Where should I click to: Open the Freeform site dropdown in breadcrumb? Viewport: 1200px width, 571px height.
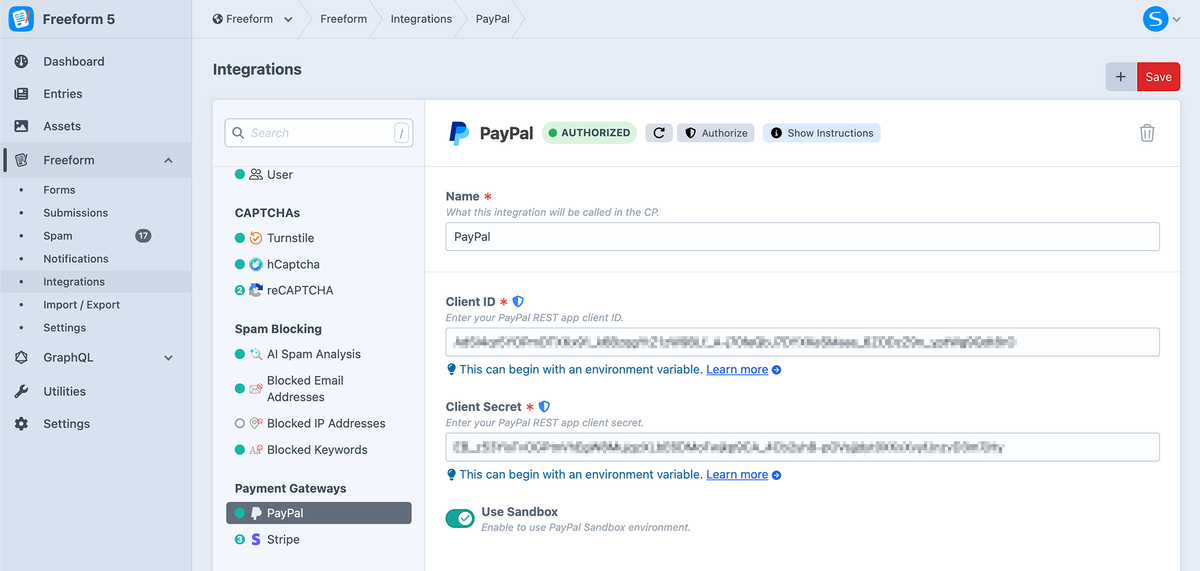pos(253,19)
